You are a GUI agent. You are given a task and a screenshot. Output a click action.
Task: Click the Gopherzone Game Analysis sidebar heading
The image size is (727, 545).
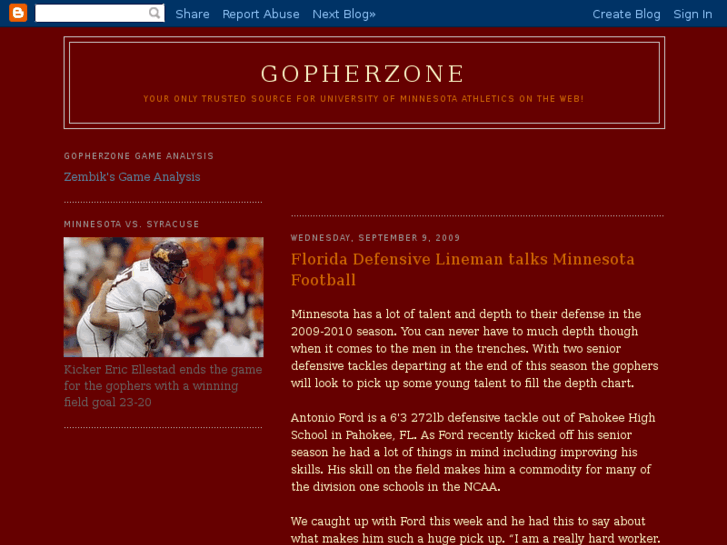tap(139, 156)
